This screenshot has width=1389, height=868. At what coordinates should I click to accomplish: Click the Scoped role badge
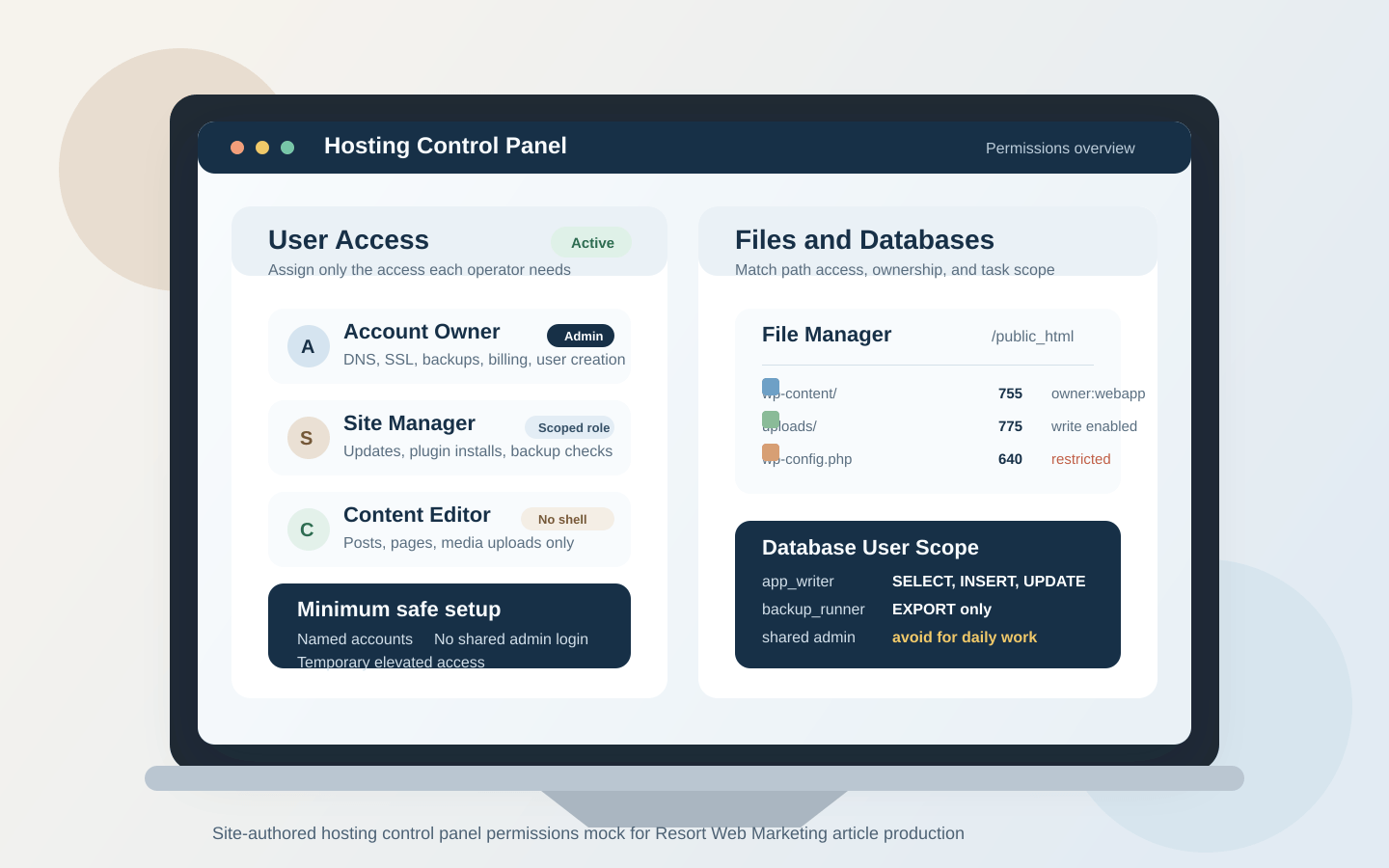click(x=569, y=427)
